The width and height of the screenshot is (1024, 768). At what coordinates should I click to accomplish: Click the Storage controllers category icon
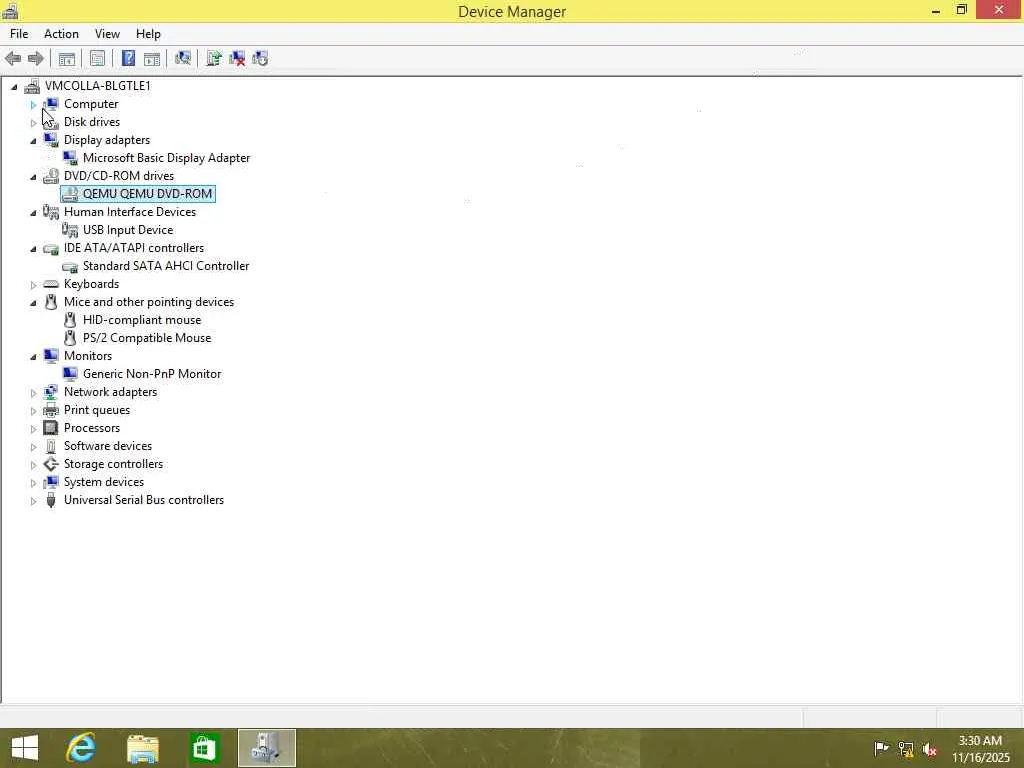(51, 464)
